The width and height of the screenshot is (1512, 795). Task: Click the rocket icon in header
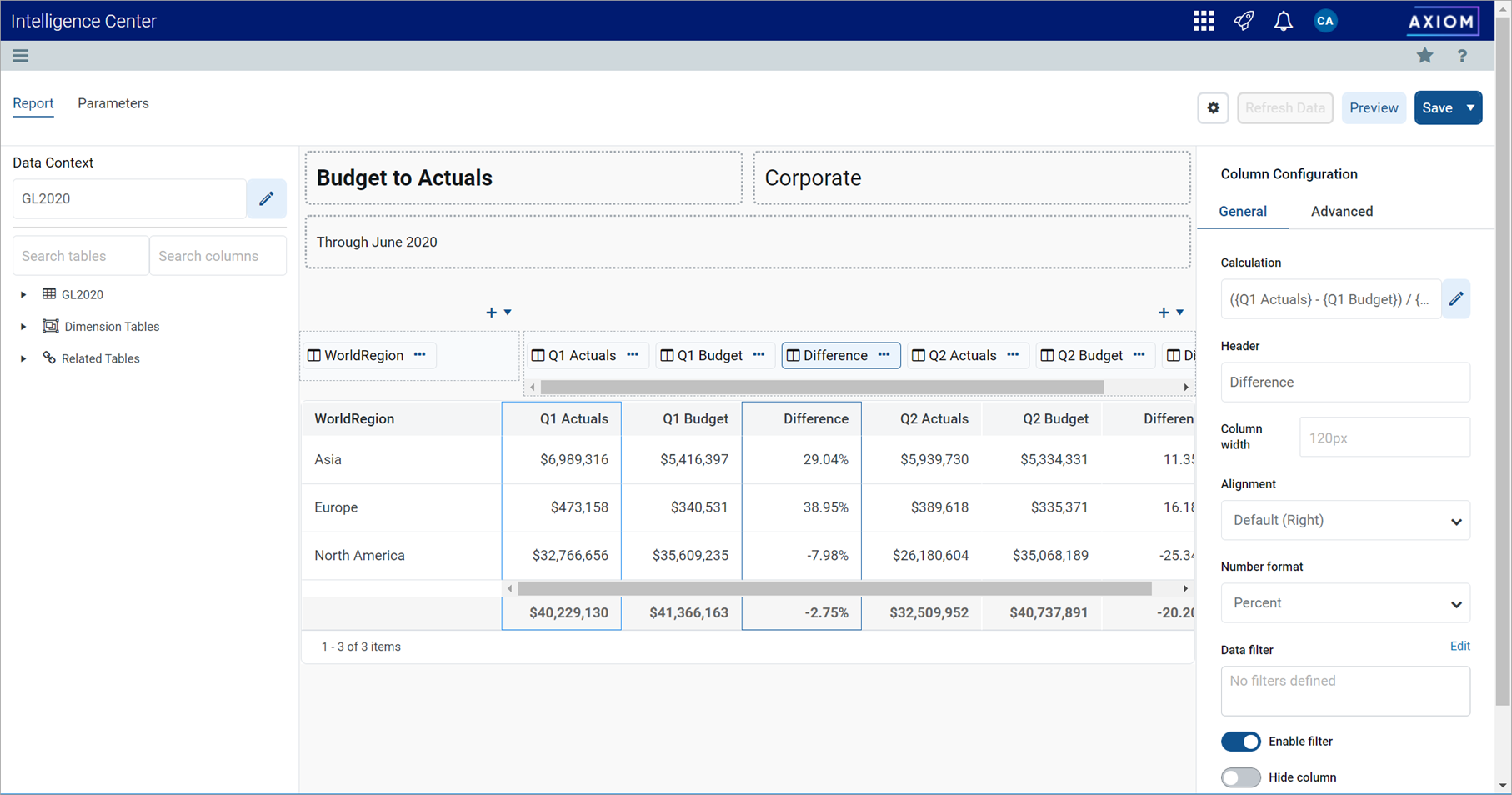1244,21
